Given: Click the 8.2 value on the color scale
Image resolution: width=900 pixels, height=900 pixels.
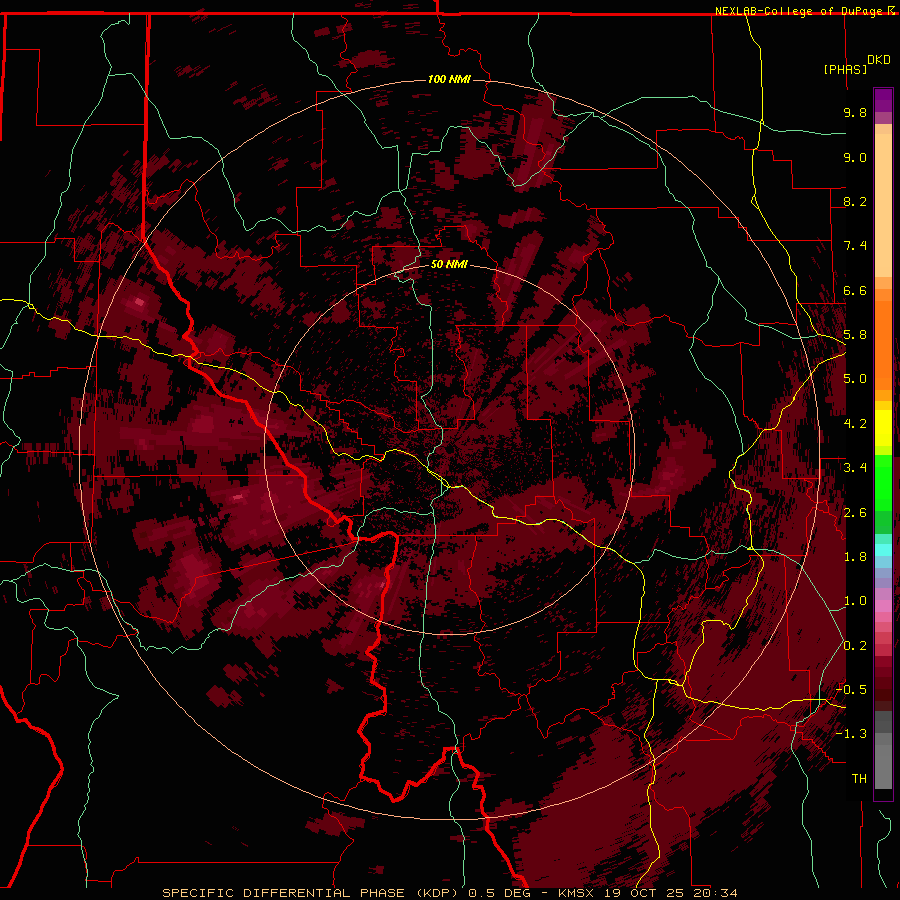Looking at the screenshot, I should [x=855, y=201].
